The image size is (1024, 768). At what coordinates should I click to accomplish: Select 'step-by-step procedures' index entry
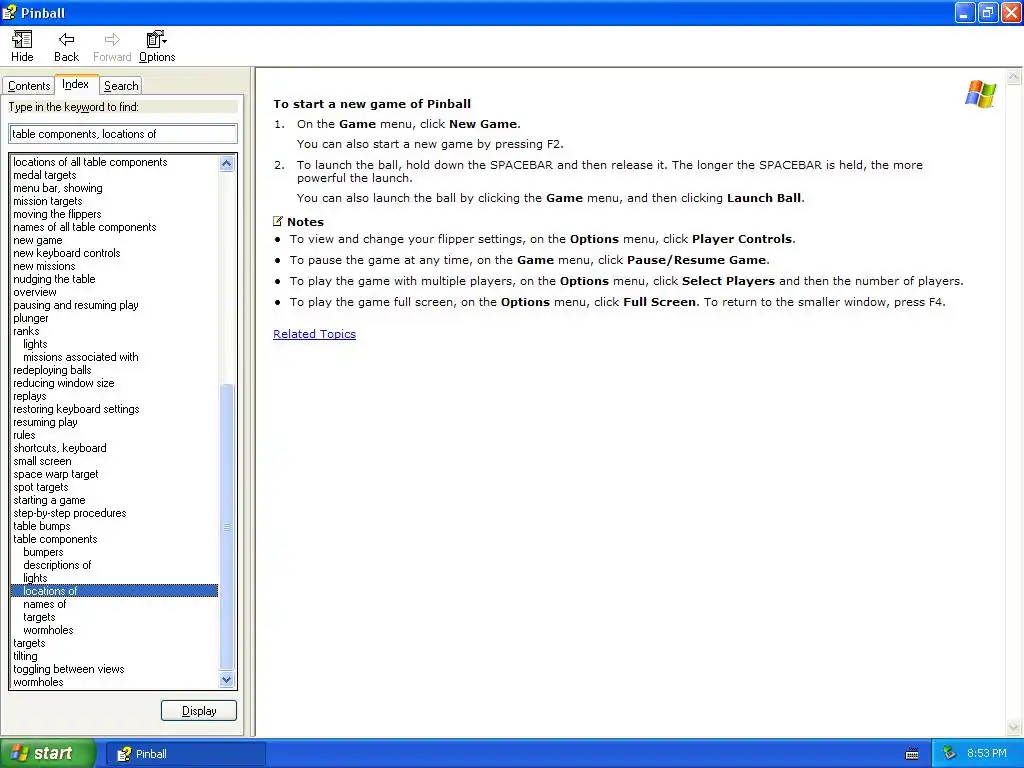[x=69, y=513]
